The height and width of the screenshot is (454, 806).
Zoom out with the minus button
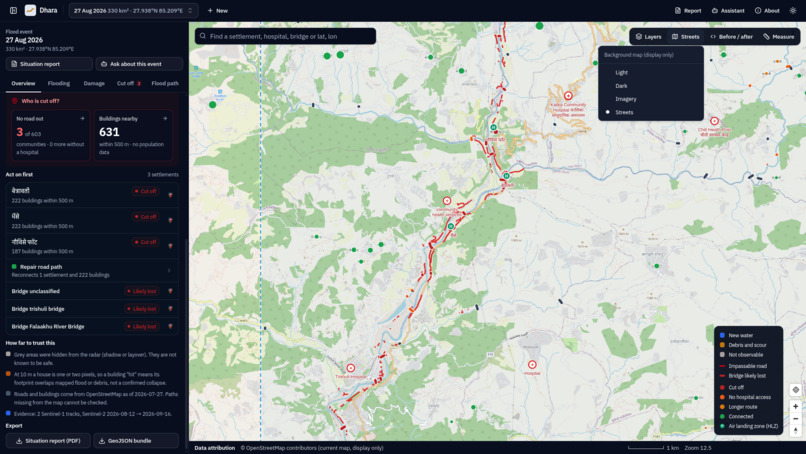click(x=795, y=419)
